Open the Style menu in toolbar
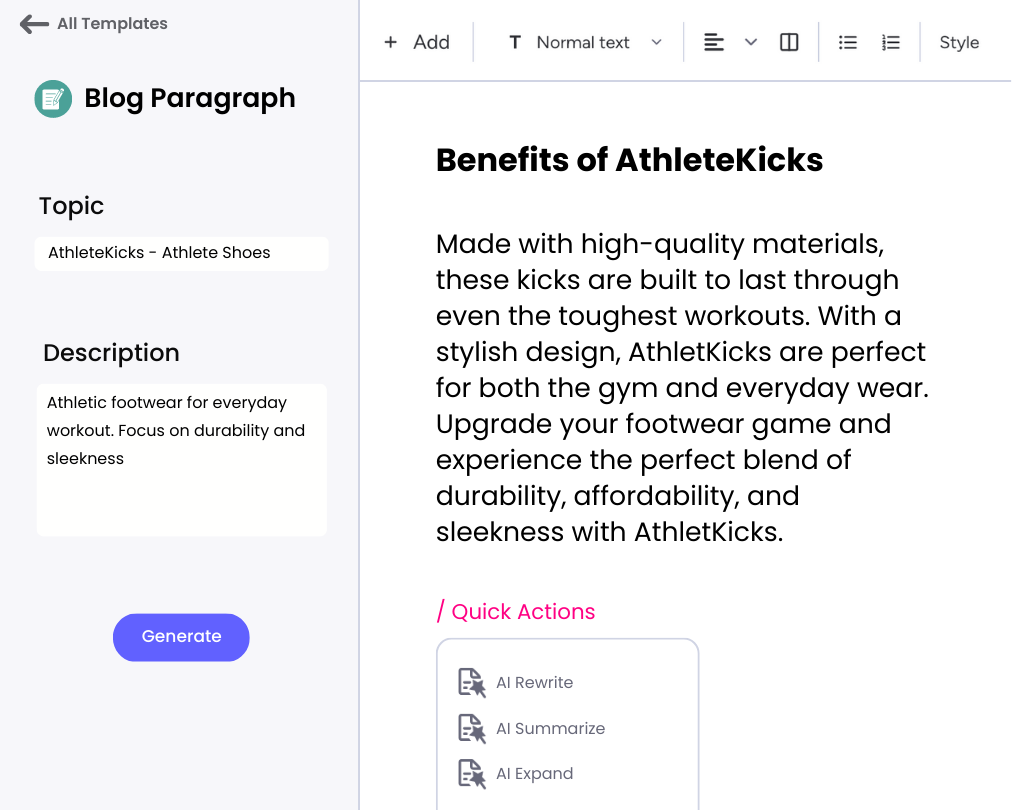Screen dimensions: 1012x810 tap(959, 43)
